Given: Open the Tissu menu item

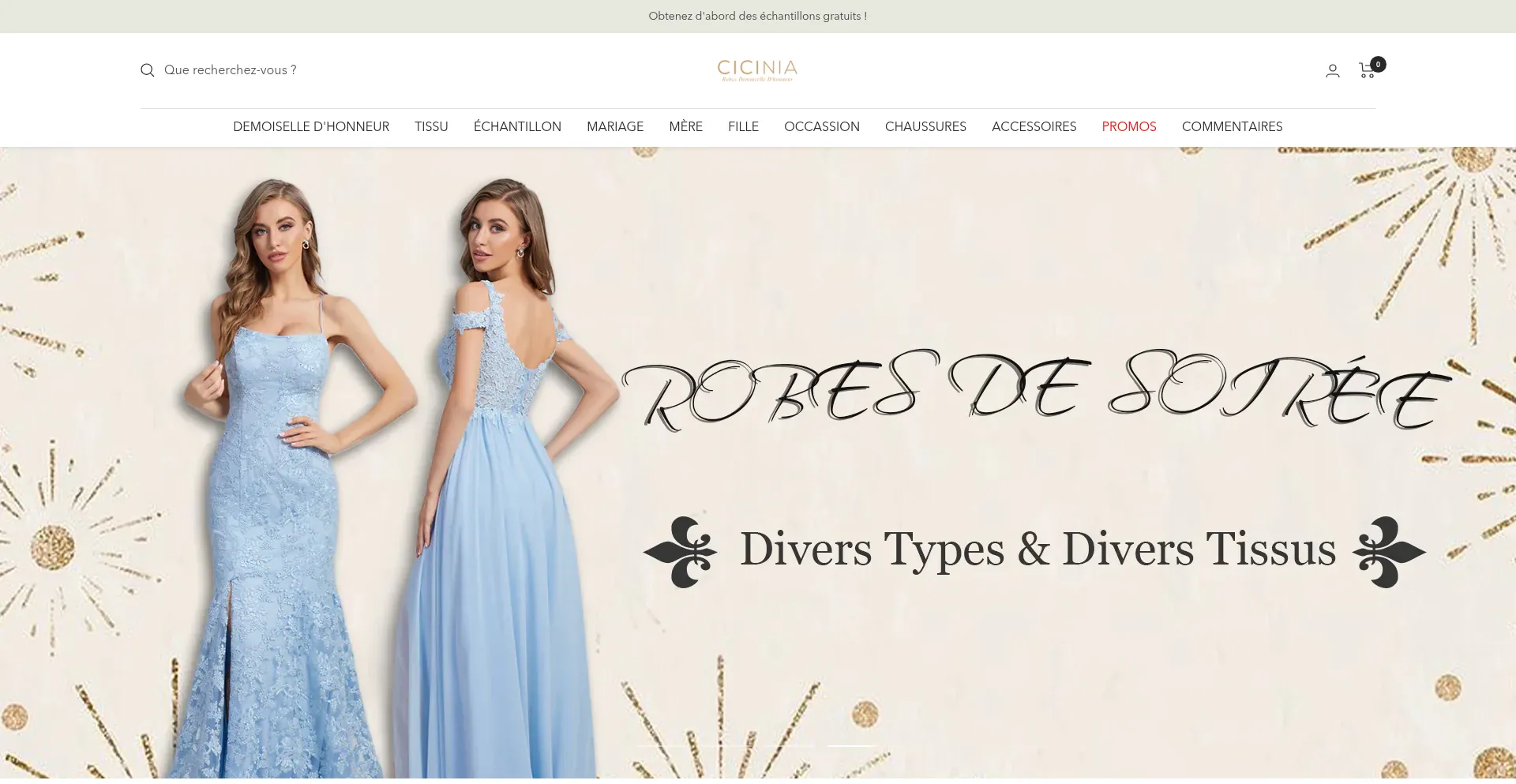Looking at the screenshot, I should [431, 126].
